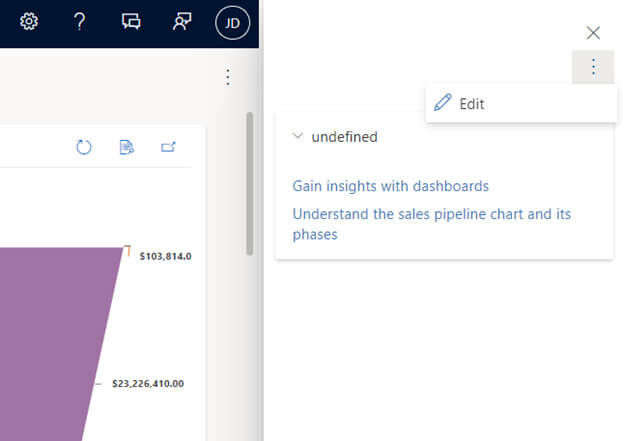Screen dimensions: 624x441
Task: Click the pencil icon beside Edit
Action: click(442, 103)
